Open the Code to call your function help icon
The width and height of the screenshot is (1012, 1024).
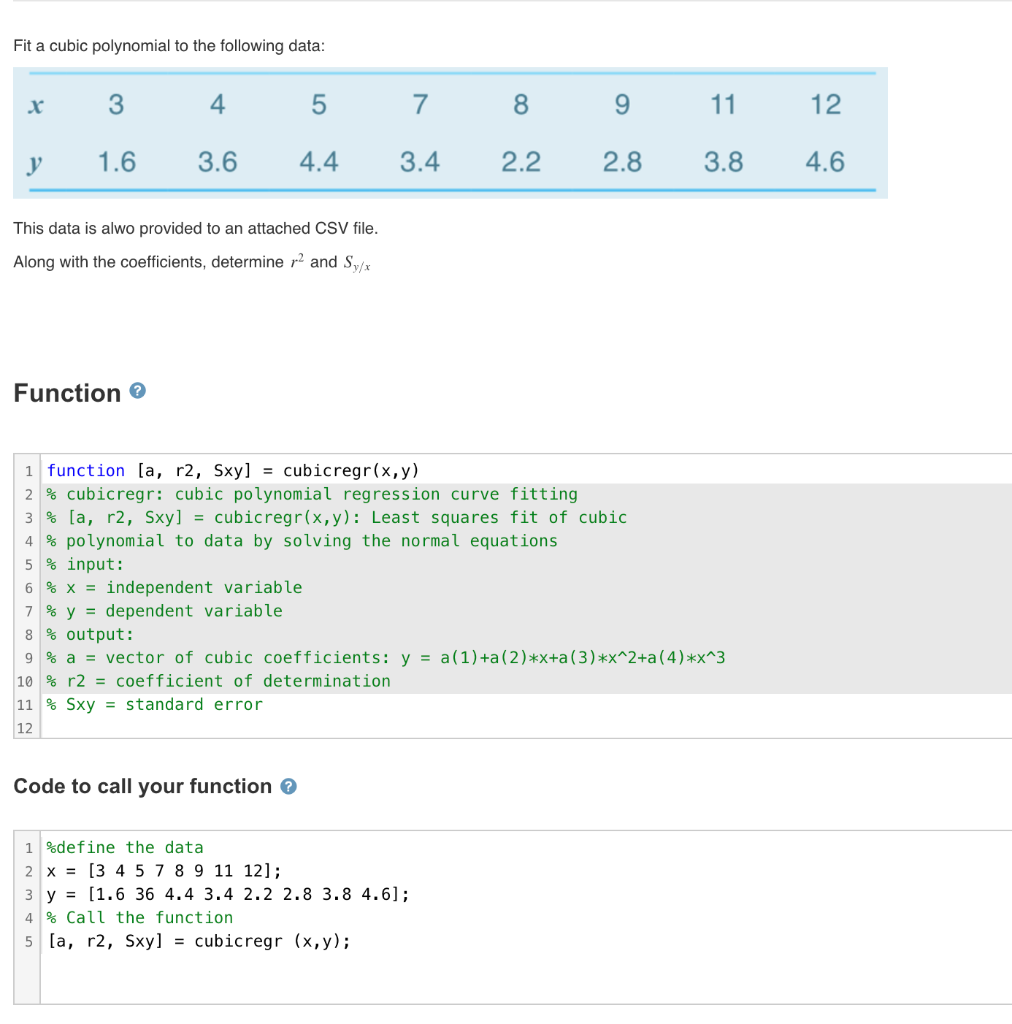(x=289, y=787)
